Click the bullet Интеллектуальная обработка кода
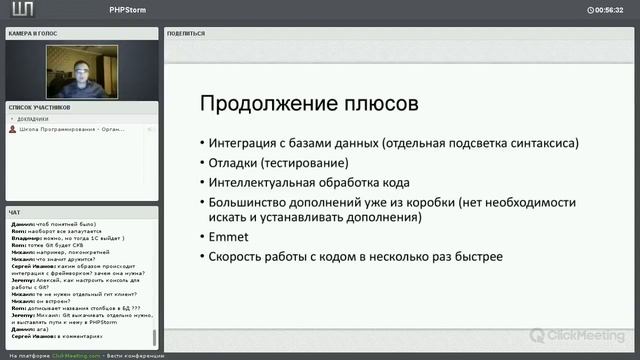 pyautogui.click(x=309, y=182)
